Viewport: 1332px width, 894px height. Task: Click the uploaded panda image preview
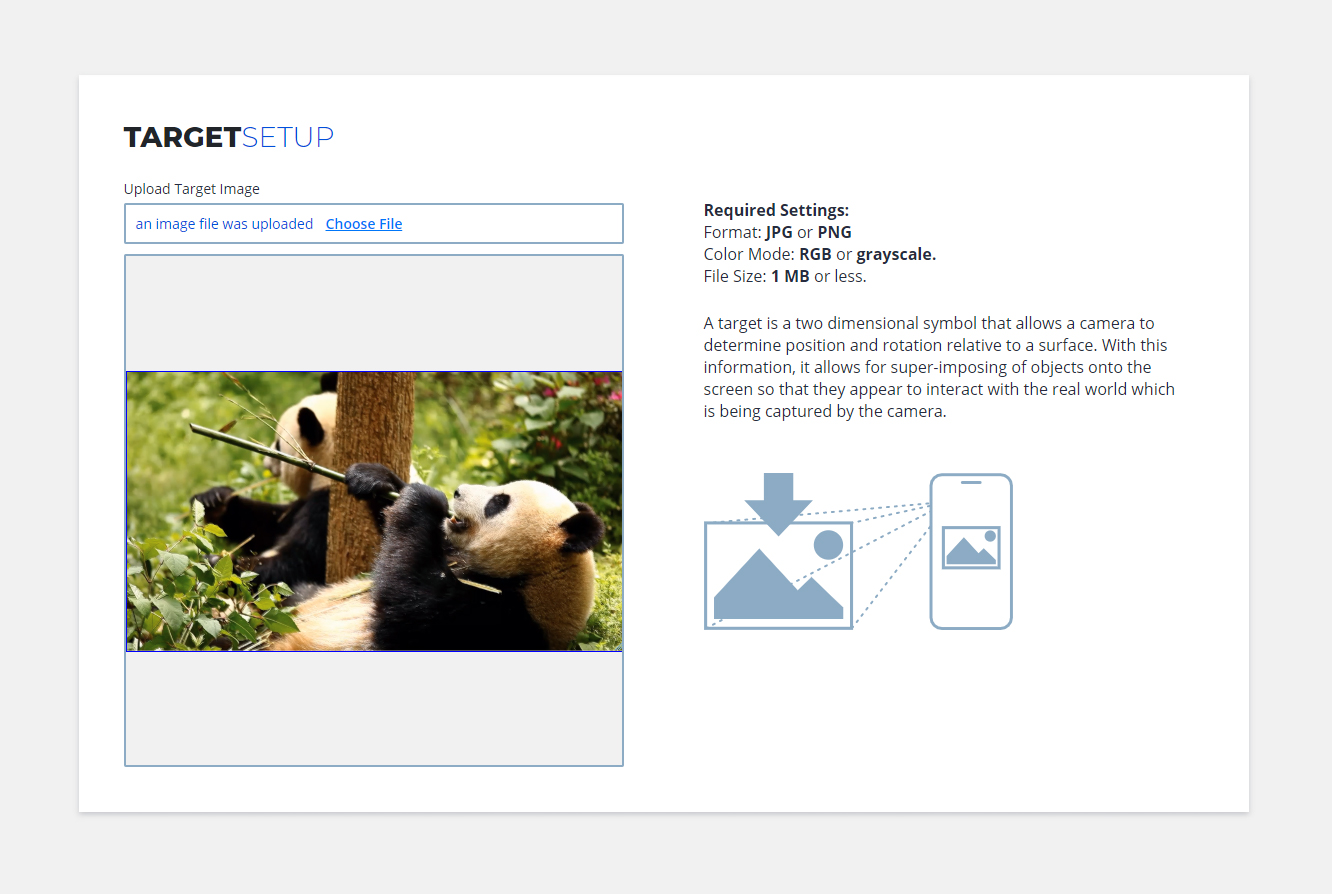click(x=374, y=511)
